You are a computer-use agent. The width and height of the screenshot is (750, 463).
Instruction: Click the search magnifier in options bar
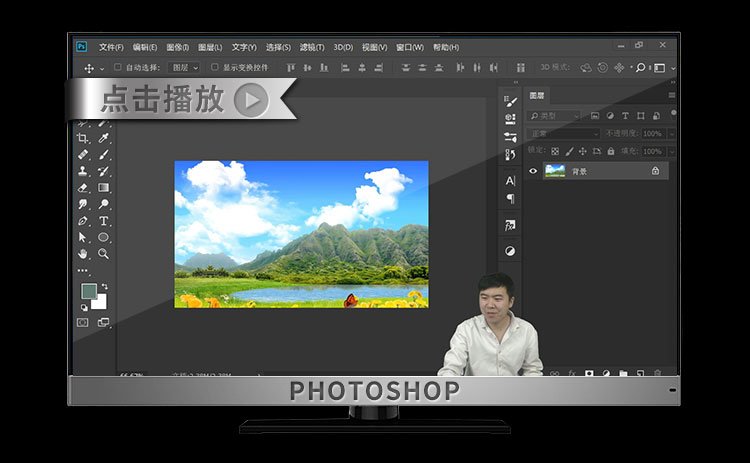(640, 68)
